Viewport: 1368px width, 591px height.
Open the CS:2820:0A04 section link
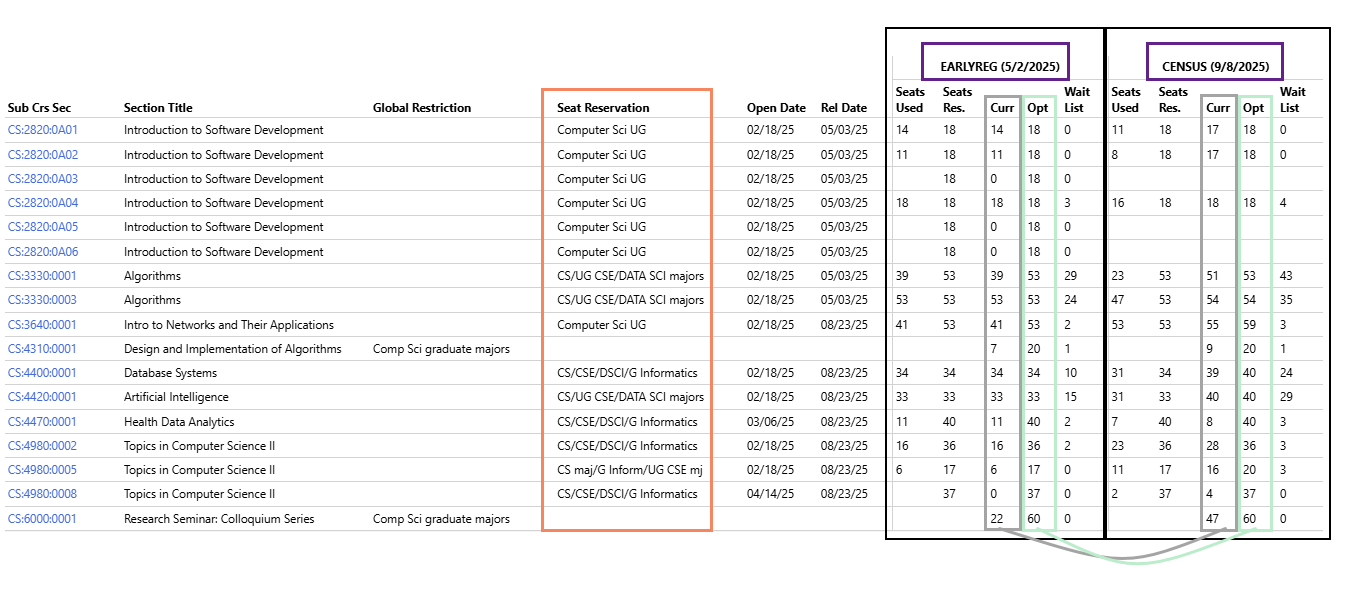coord(40,202)
